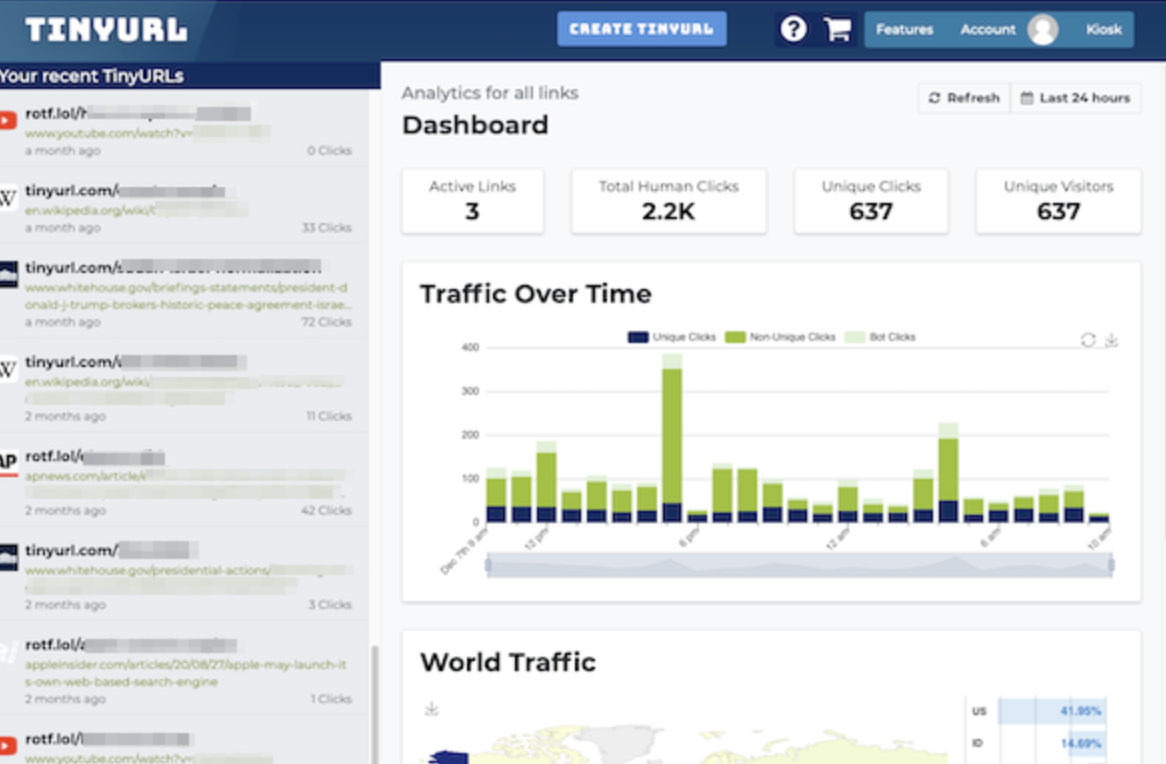Toggle Unique Clicks legend swatch
1166x764 pixels.
638,337
